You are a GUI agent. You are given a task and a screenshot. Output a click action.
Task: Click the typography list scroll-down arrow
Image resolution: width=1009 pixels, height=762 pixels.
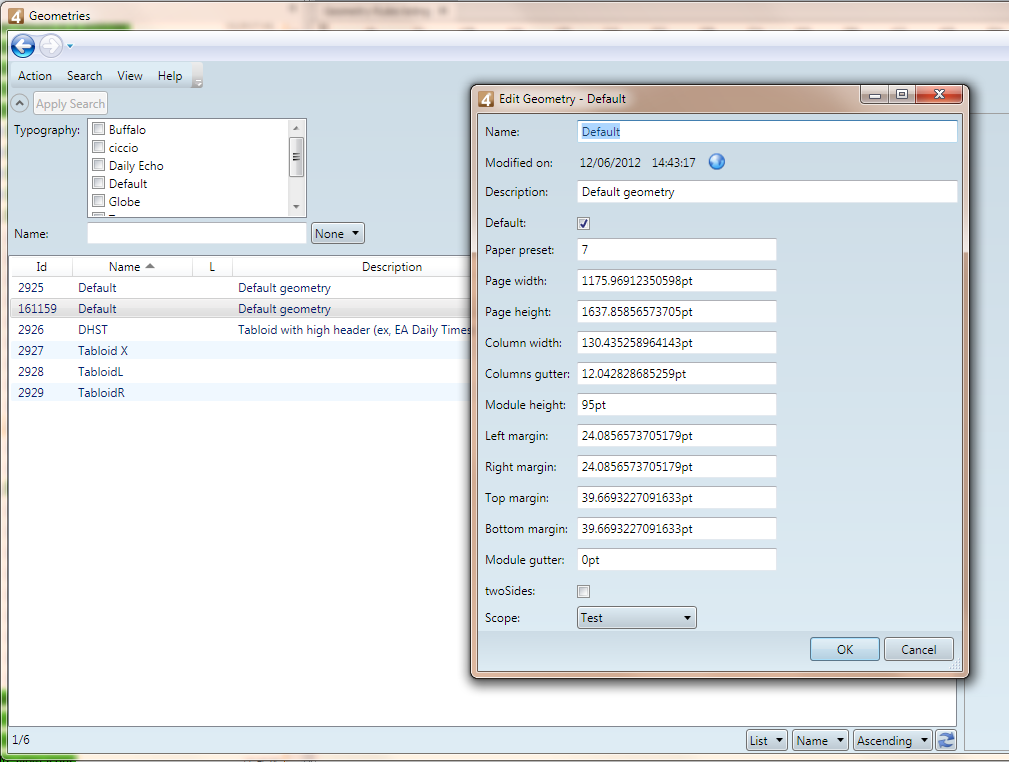(296, 207)
